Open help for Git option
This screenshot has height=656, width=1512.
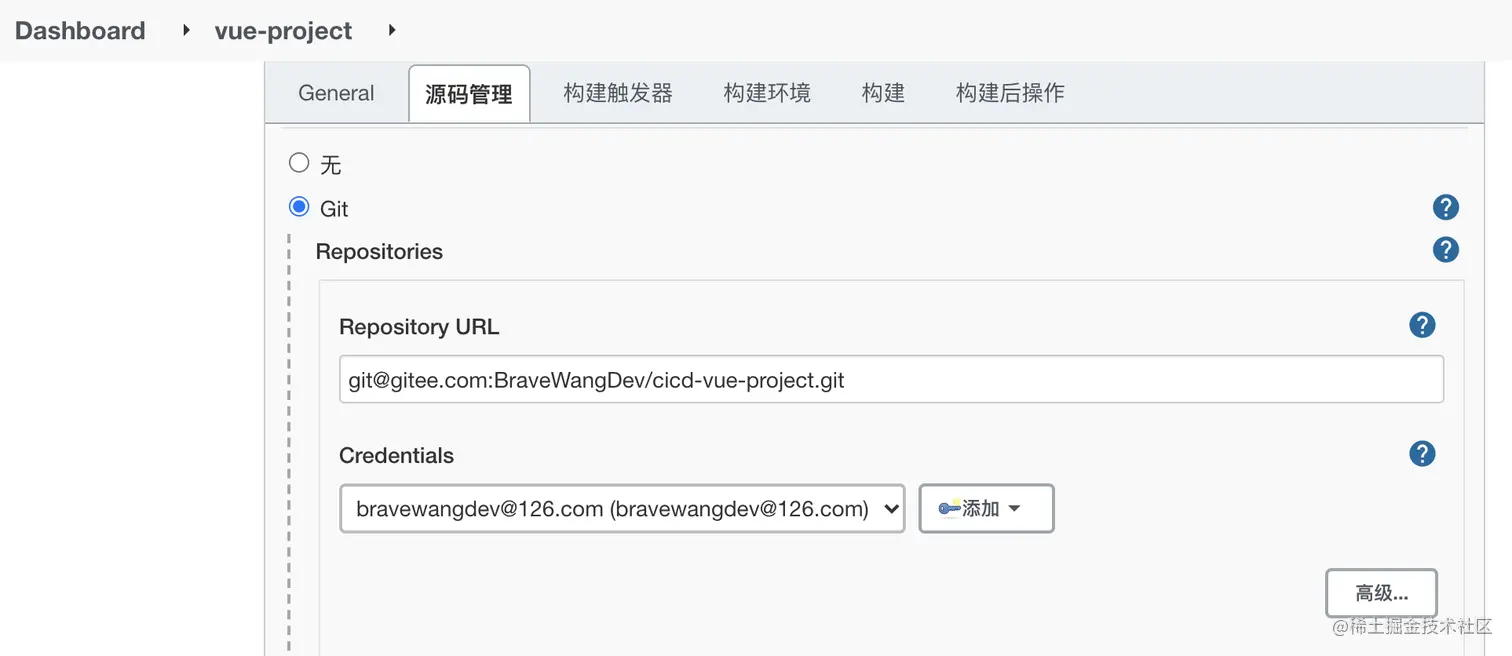1445,207
